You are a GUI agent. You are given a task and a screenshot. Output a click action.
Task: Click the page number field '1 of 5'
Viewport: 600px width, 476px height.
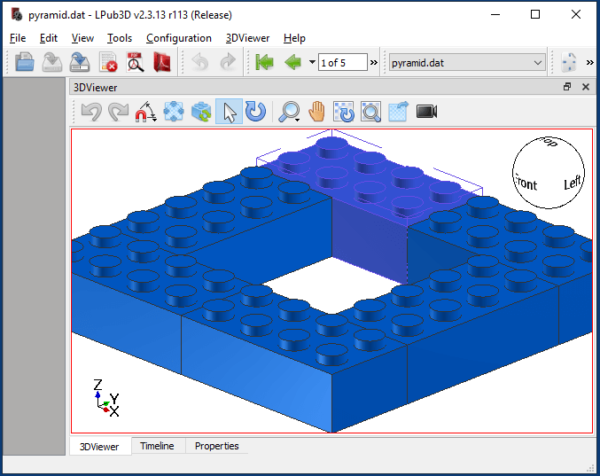click(x=342, y=62)
